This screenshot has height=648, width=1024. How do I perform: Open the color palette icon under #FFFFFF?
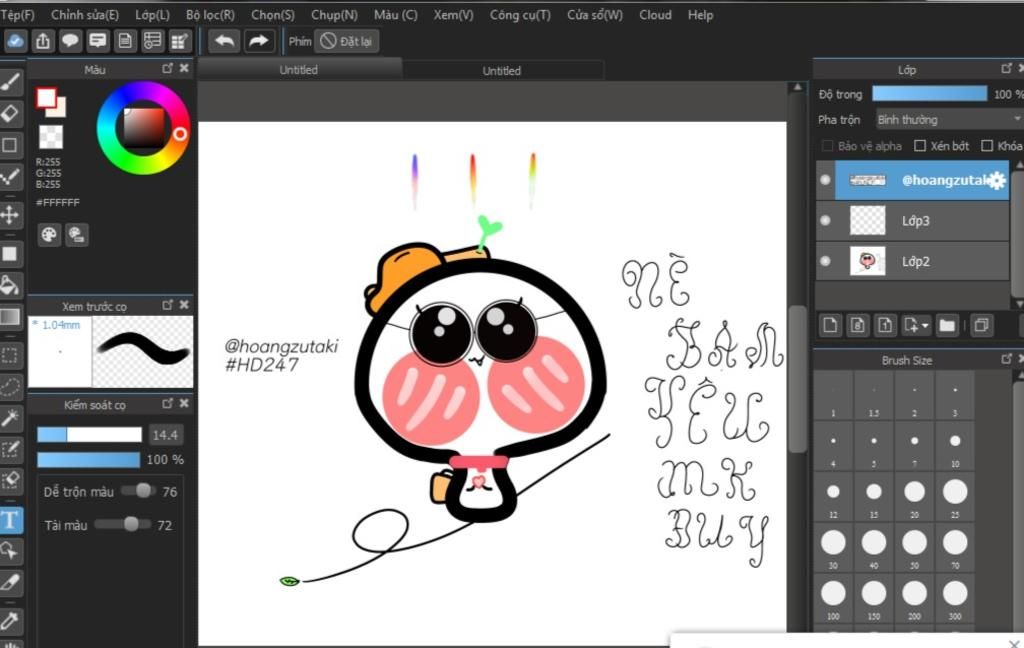pos(49,235)
